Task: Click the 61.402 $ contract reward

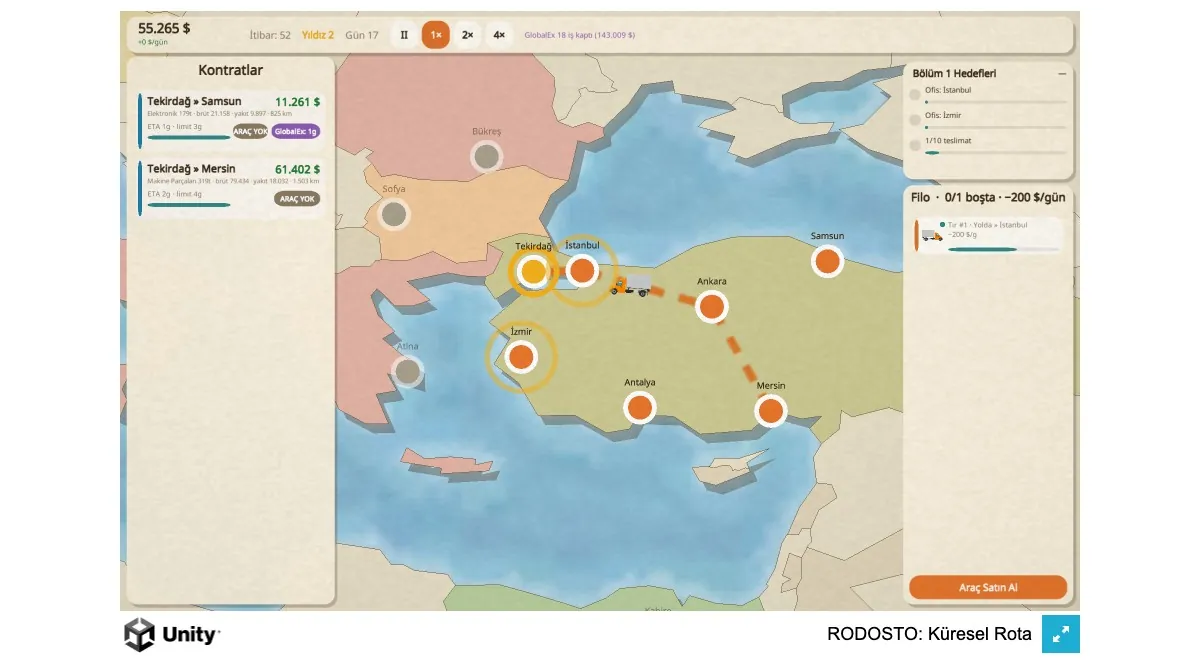Action: pos(297,170)
